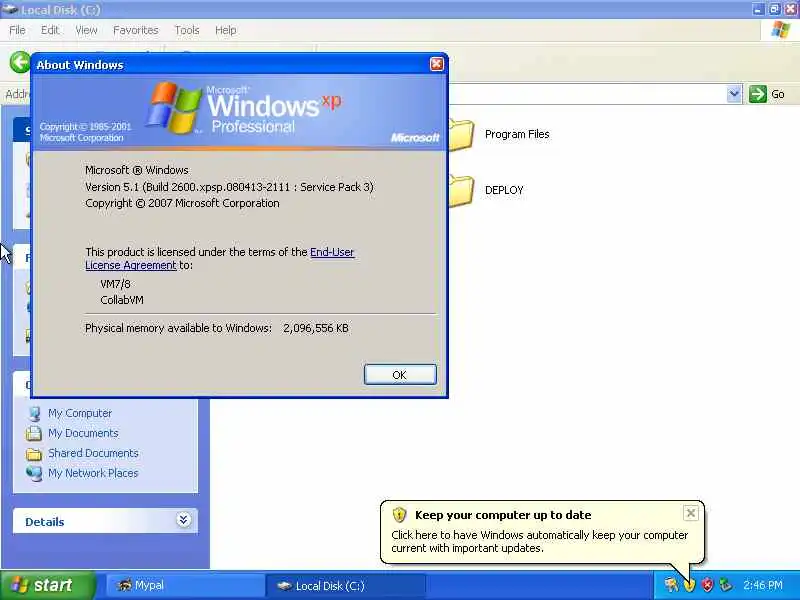Open My Network Places link
Viewport: 800px width, 600px height.
click(x=93, y=473)
